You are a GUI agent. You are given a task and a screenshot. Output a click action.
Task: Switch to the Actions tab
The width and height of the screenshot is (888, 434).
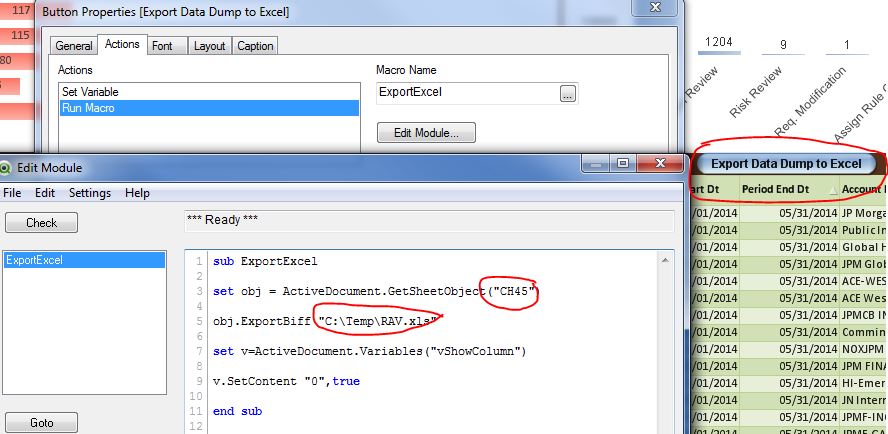tap(122, 44)
